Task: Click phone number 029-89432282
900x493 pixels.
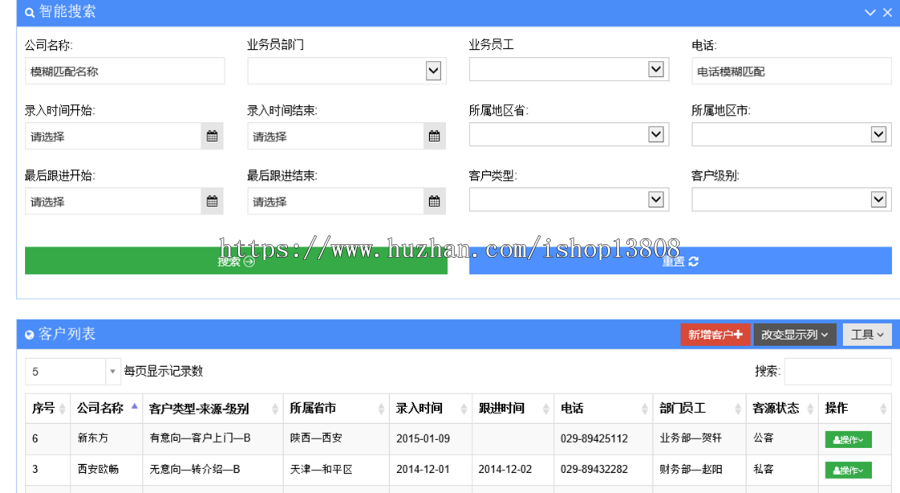Action: coord(594,469)
